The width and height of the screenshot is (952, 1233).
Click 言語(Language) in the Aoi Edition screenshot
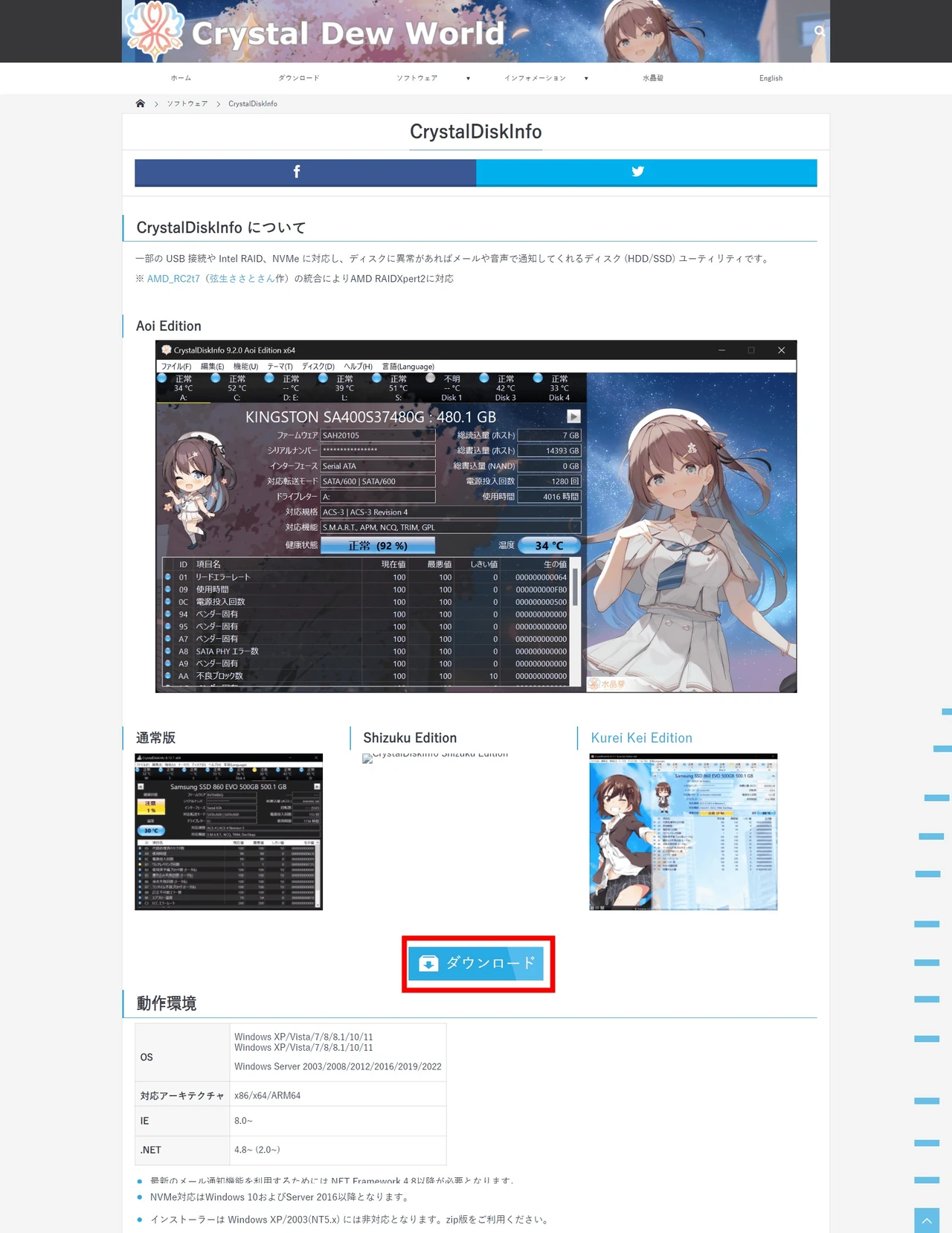click(x=408, y=367)
